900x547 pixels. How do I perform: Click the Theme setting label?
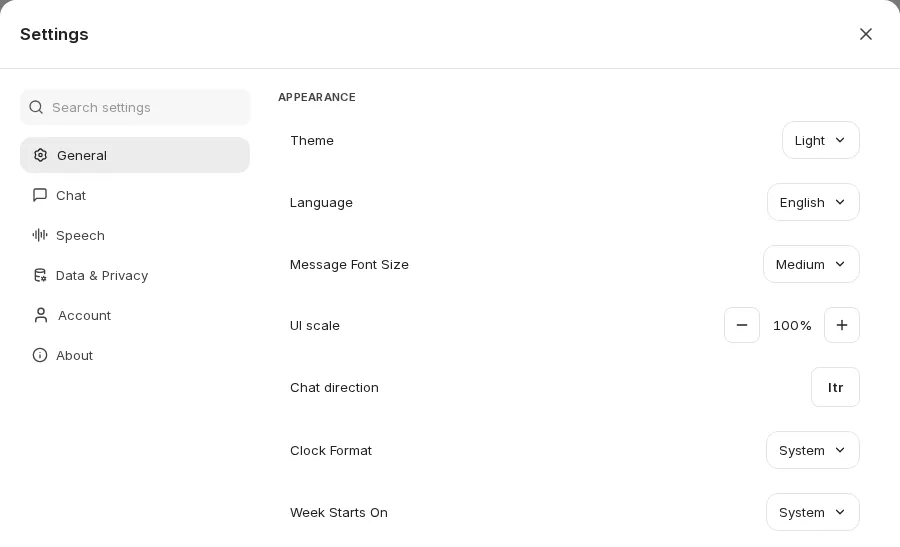pos(312,141)
